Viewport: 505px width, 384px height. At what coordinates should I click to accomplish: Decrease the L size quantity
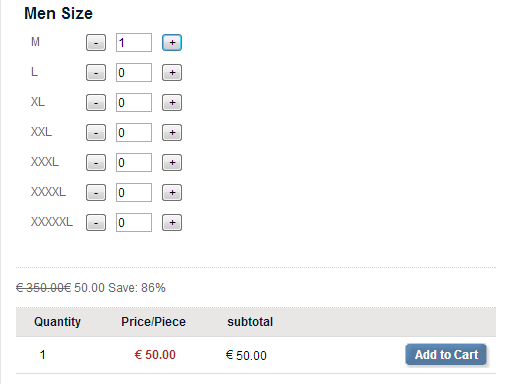96,73
